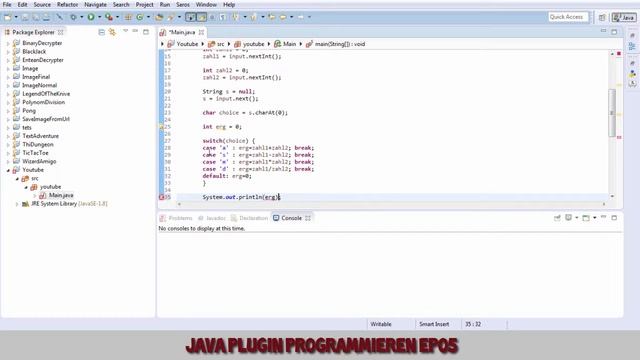640x360 pixels.
Task: Expand the BlackJack project node
Action: (x=8, y=51)
